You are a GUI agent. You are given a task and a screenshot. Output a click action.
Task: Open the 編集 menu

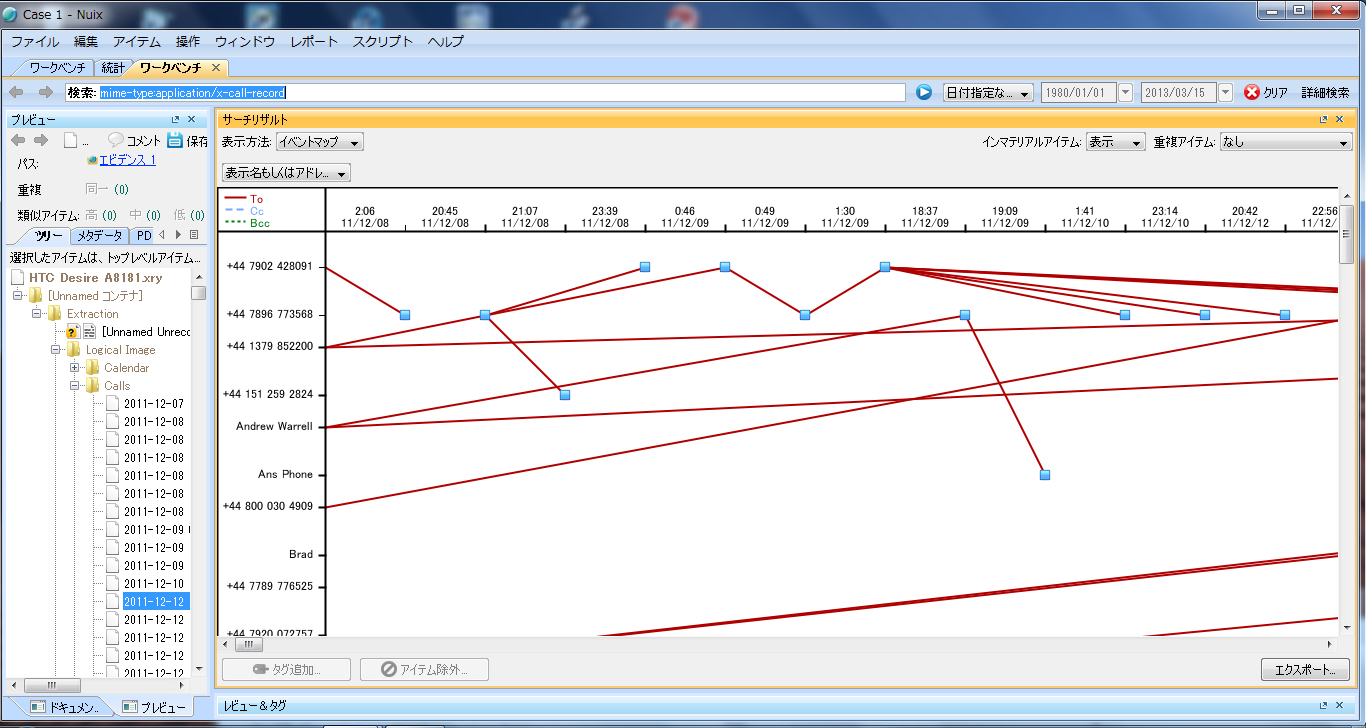(86, 42)
